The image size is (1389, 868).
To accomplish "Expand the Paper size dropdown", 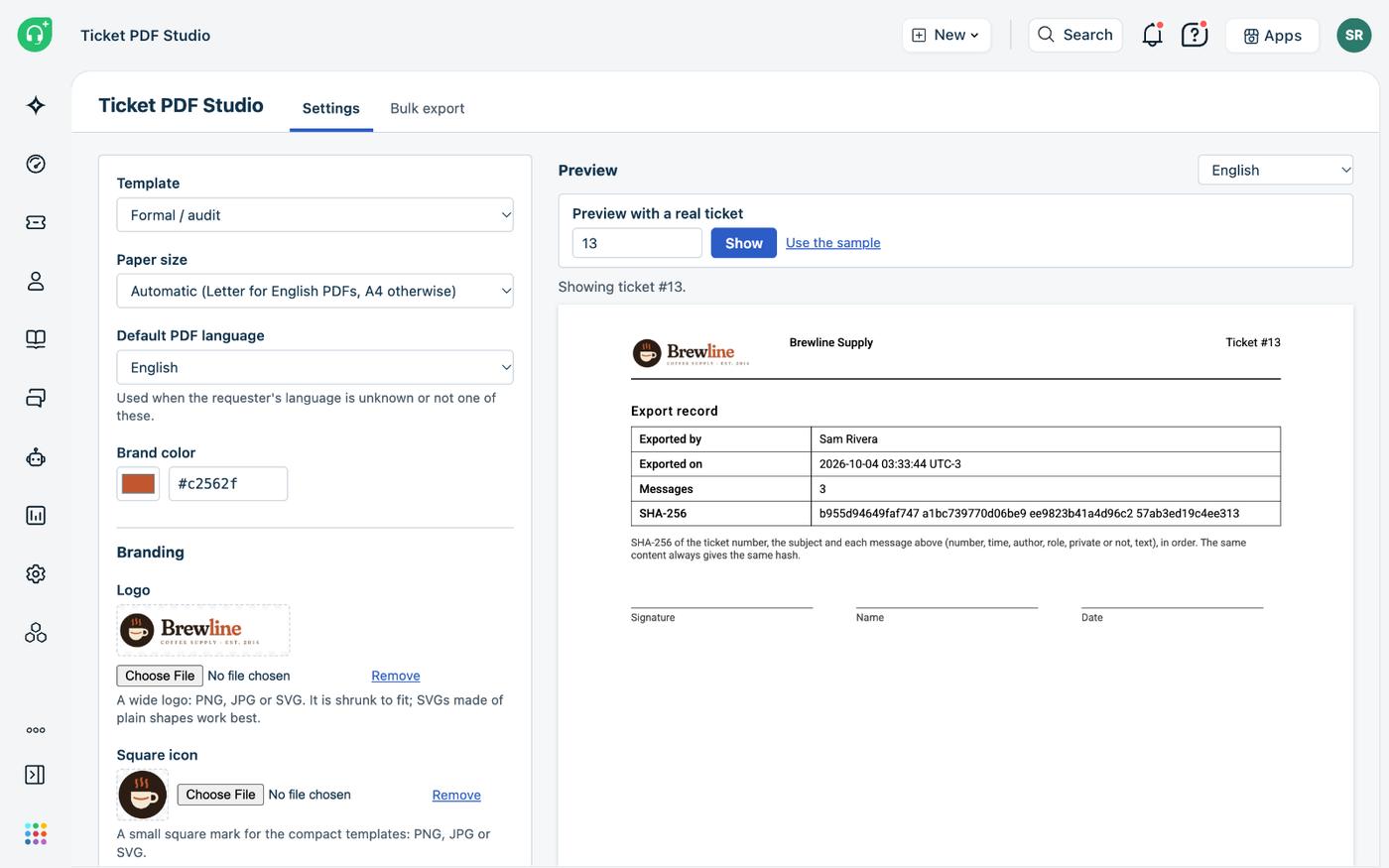I will [315, 291].
